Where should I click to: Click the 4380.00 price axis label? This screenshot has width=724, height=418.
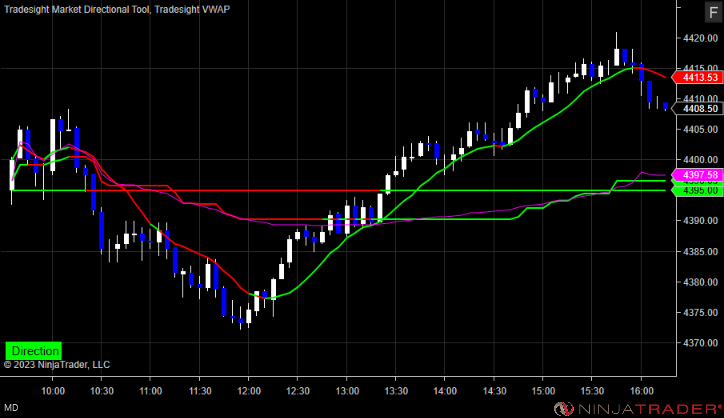[x=700, y=282]
